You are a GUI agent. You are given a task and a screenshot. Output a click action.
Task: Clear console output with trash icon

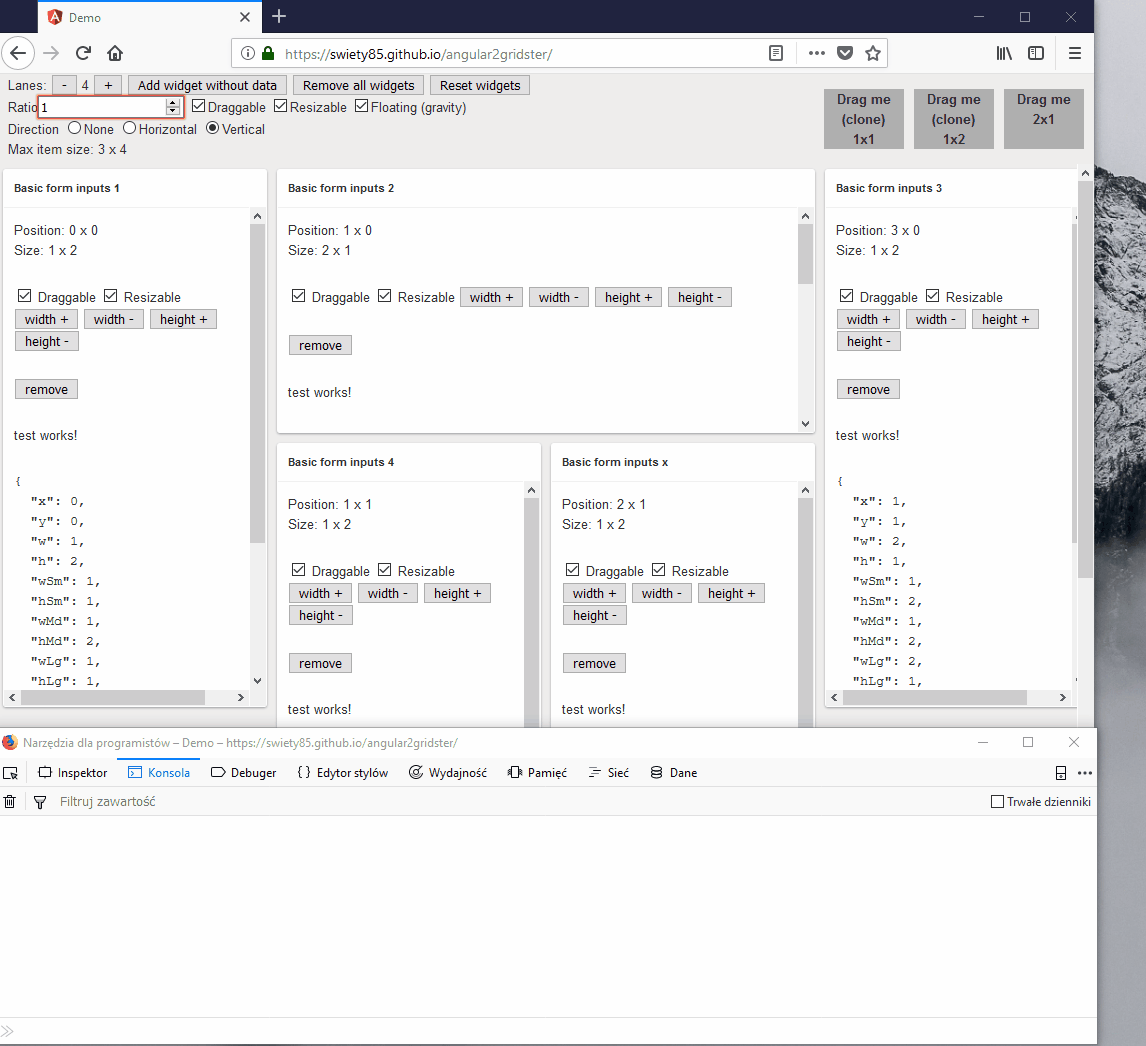(10, 802)
